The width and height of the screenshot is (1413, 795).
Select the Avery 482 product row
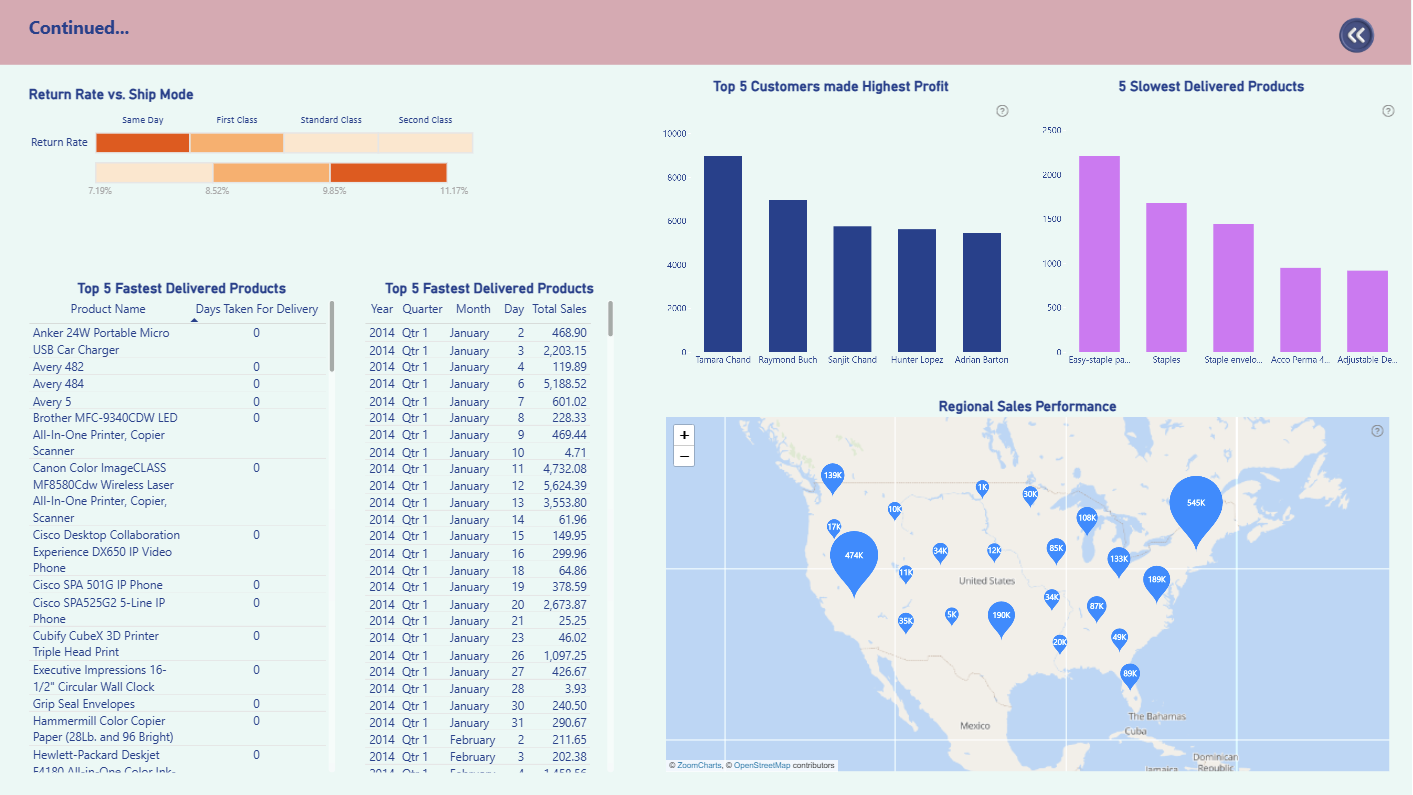click(x=178, y=367)
